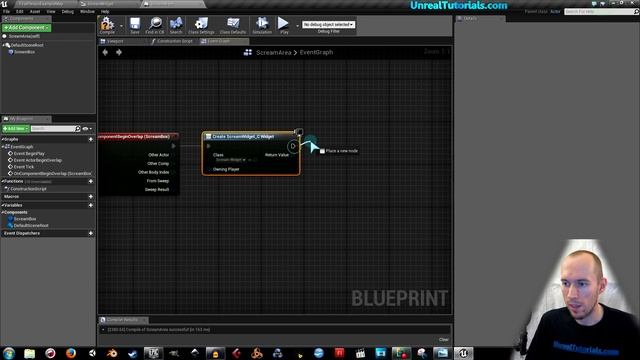Collapse the EventGraph tree item
The width and height of the screenshot is (640, 360).
3,147
